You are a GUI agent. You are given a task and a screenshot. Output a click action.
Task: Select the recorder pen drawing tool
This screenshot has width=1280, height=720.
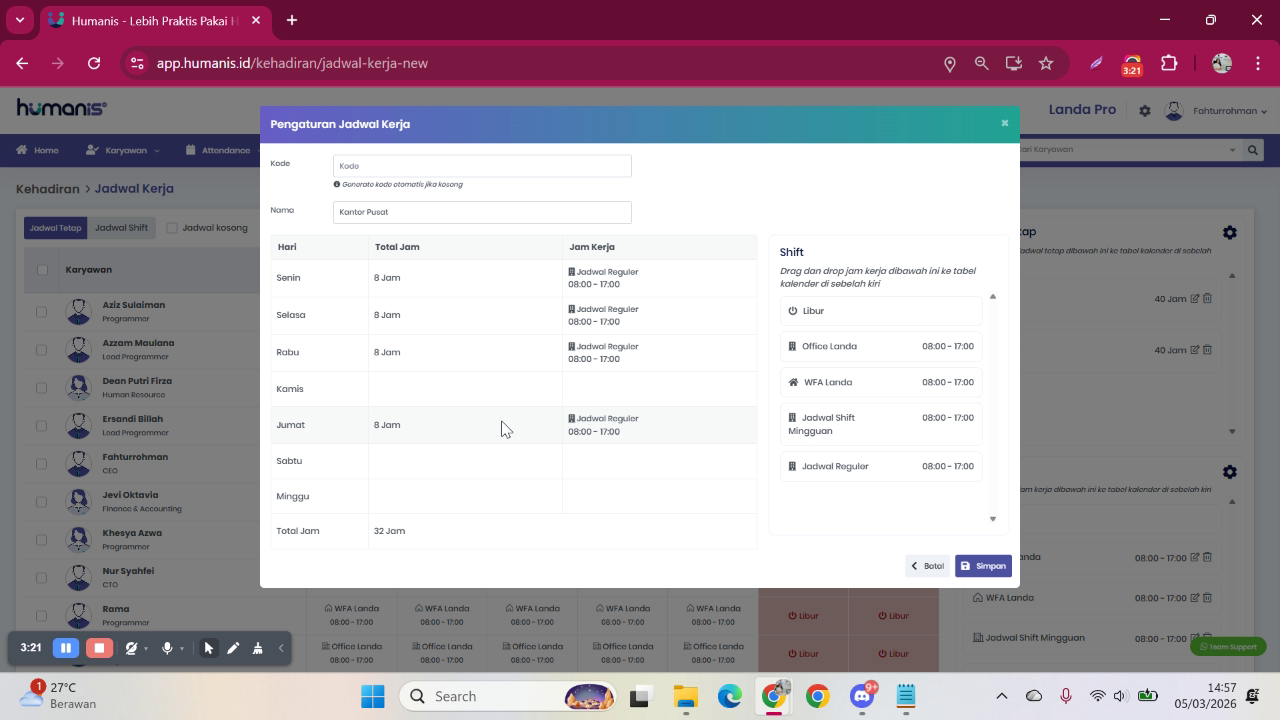(233, 648)
